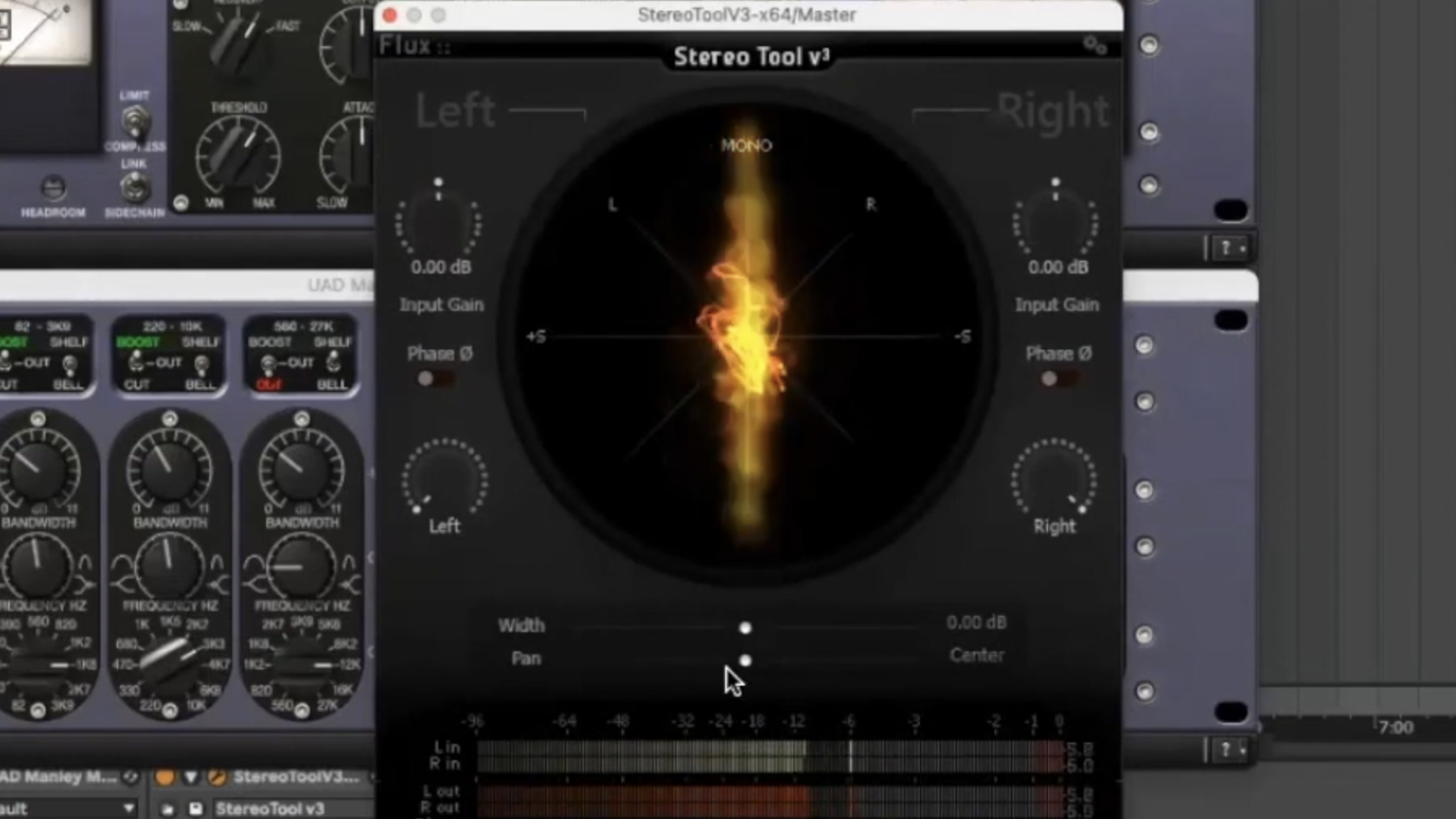Flip the LIMIT/COMPRESS switch on the compressor
Image resolution: width=1456 pixels, height=819 pixels.
tap(135, 121)
